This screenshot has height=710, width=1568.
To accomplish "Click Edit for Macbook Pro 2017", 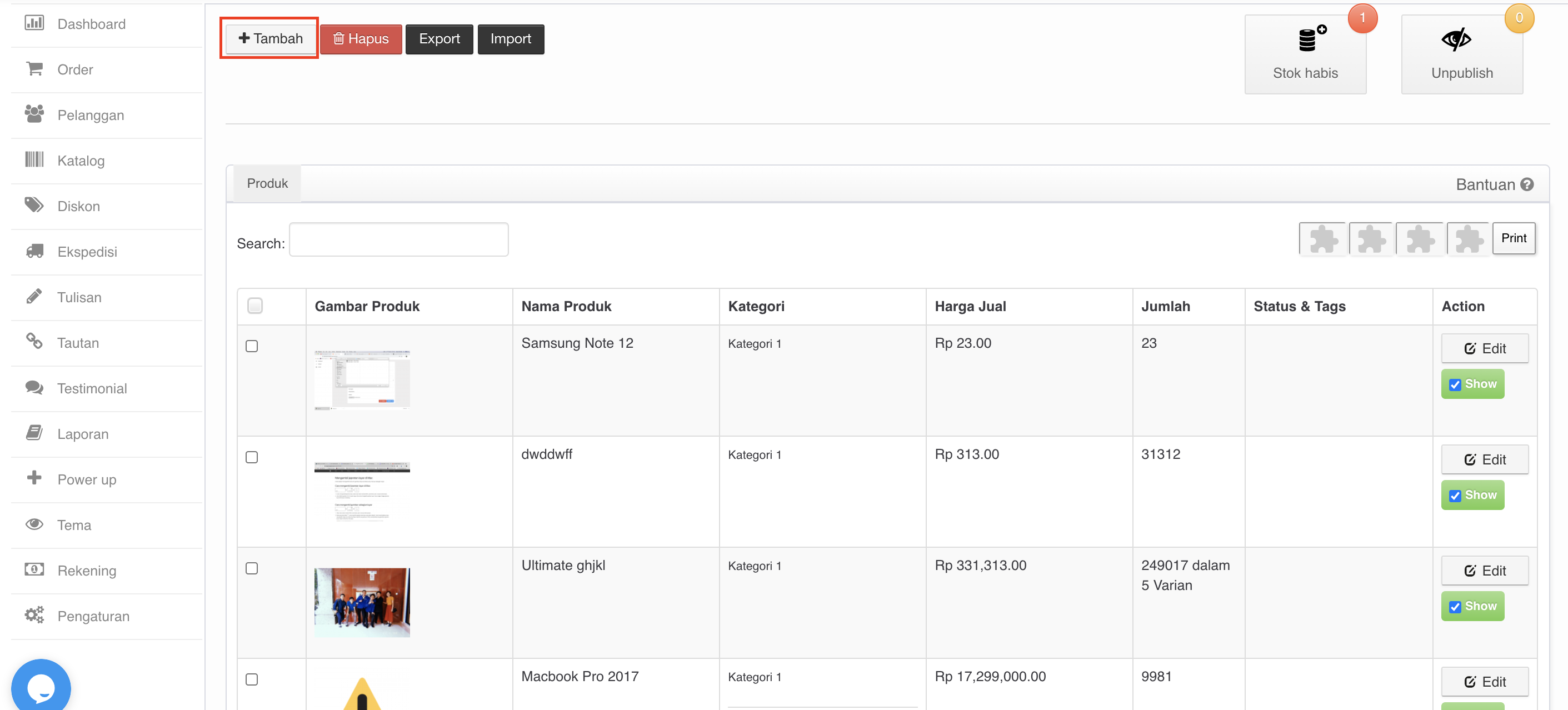I will tap(1484, 682).
